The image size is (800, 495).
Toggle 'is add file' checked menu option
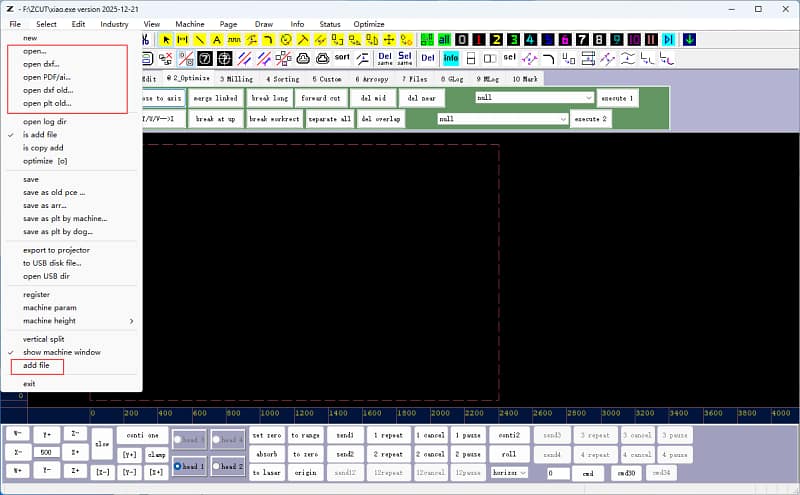(x=40, y=135)
